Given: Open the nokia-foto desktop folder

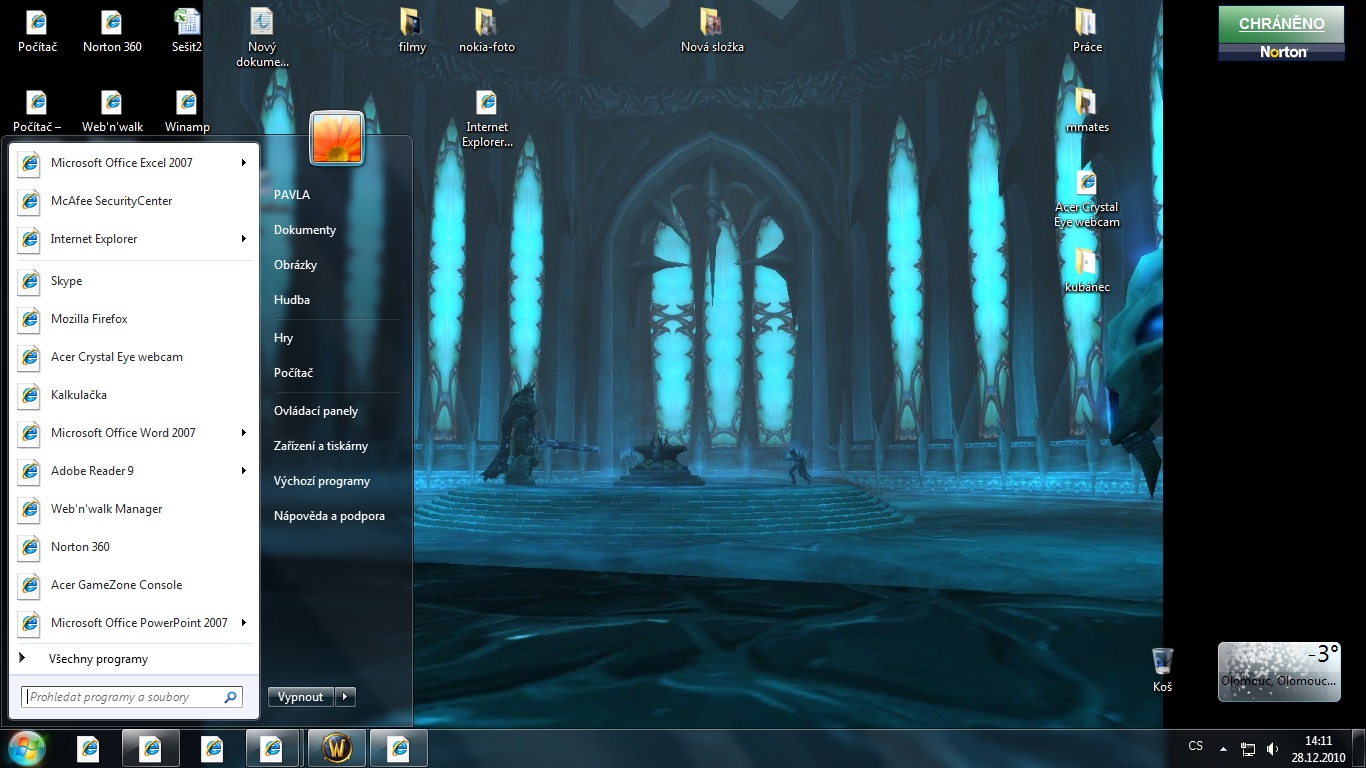Looking at the screenshot, I should tap(487, 30).
